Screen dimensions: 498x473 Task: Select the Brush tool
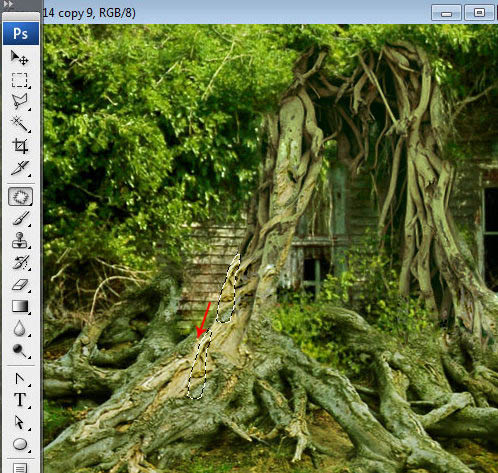pyautogui.click(x=20, y=219)
